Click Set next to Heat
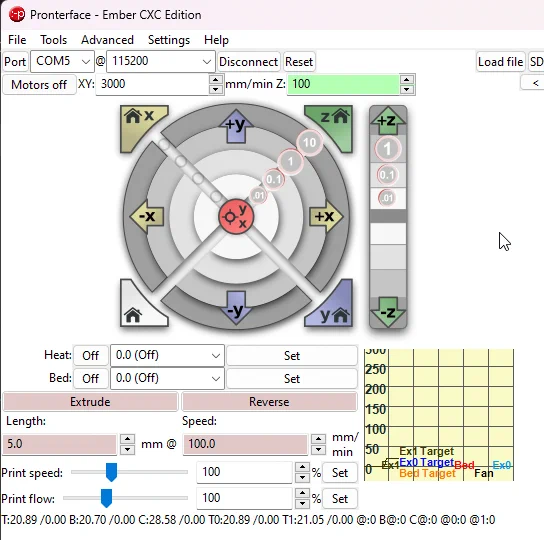The image size is (544, 540). tap(292, 355)
